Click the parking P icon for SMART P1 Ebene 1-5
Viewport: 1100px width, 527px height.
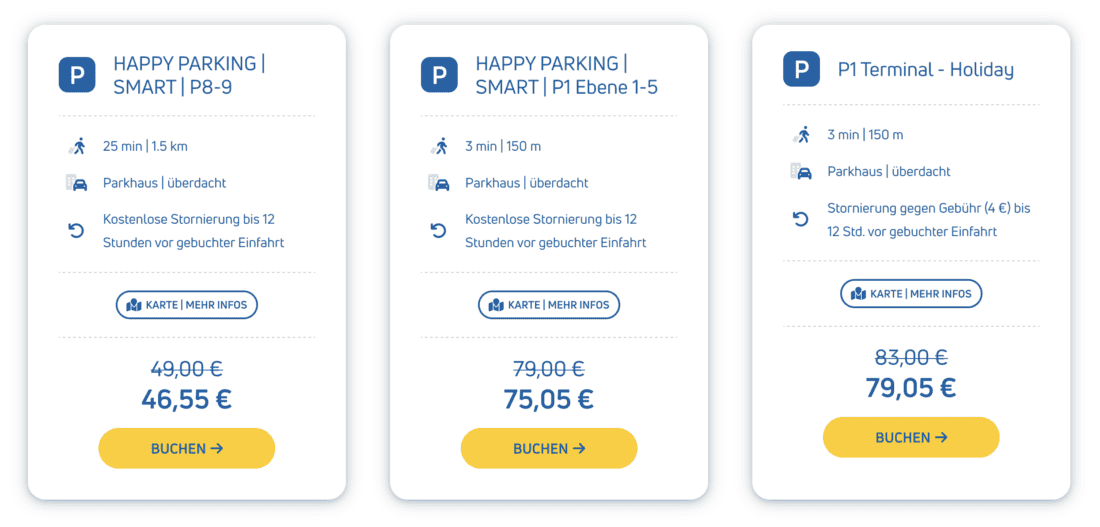click(x=439, y=75)
